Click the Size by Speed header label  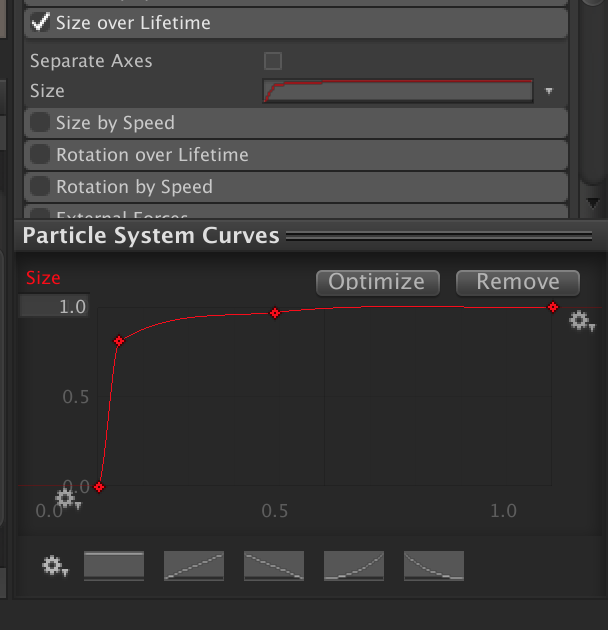(115, 123)
